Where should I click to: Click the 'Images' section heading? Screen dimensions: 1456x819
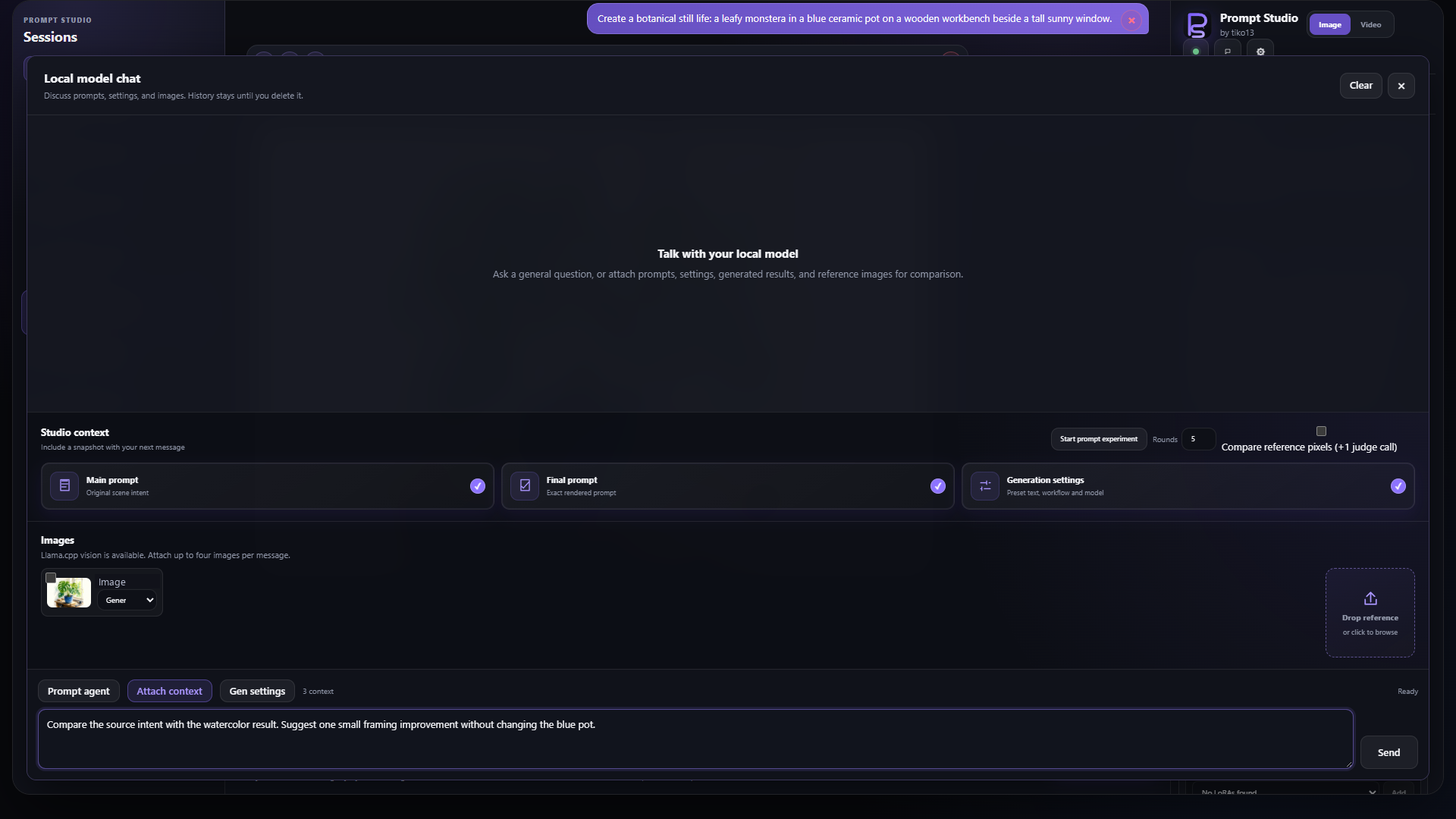pyautogui.click(x=58, y=540)
